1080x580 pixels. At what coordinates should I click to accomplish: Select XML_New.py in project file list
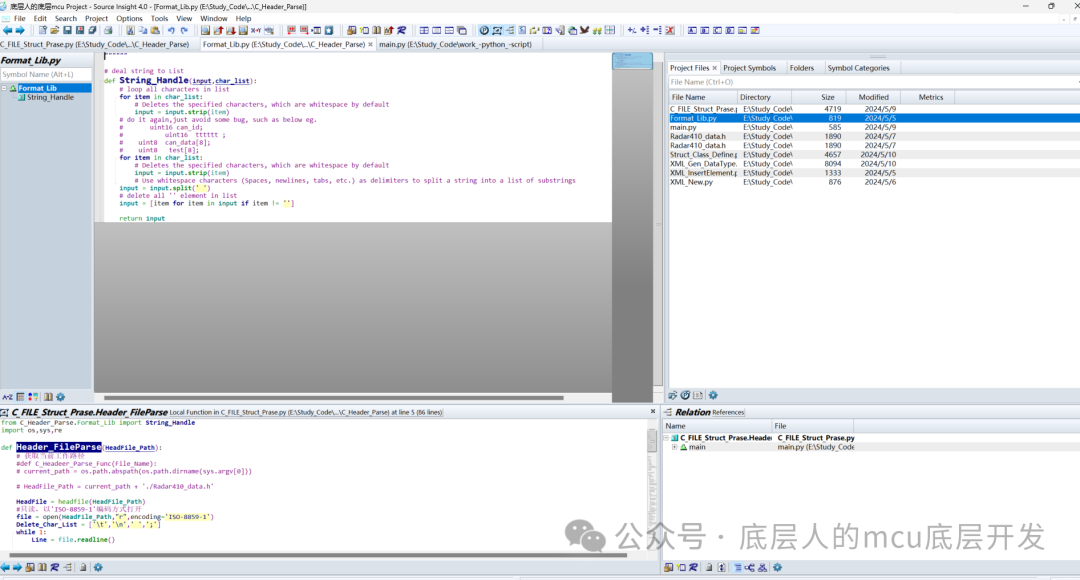692,182
